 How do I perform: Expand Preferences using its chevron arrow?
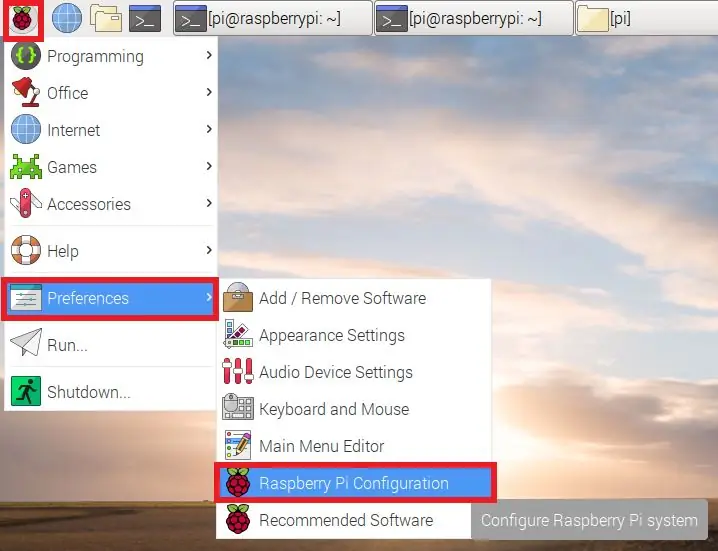click(x=209, y=297)
